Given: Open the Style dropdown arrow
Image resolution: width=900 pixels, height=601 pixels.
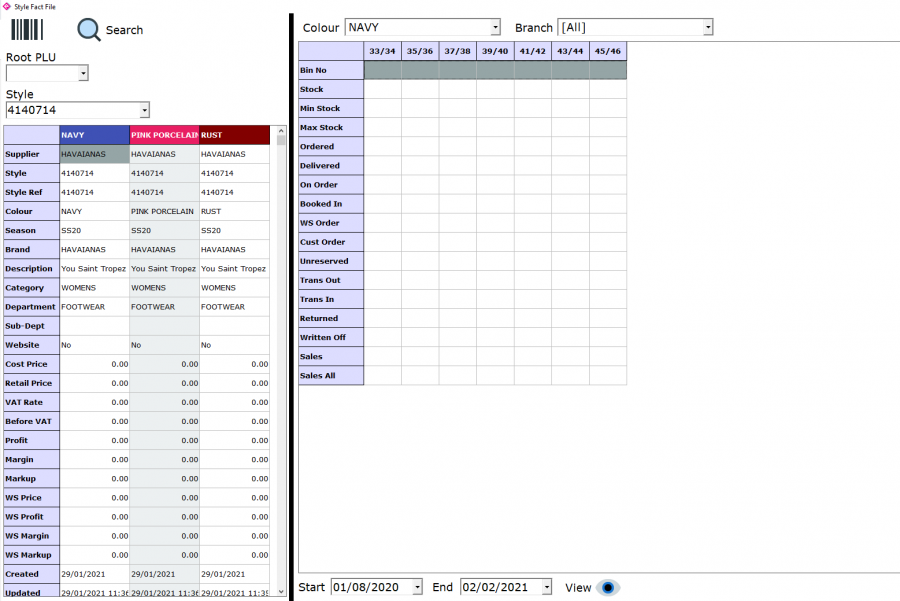Looking at the screenshot, I should tap(145, 110).
